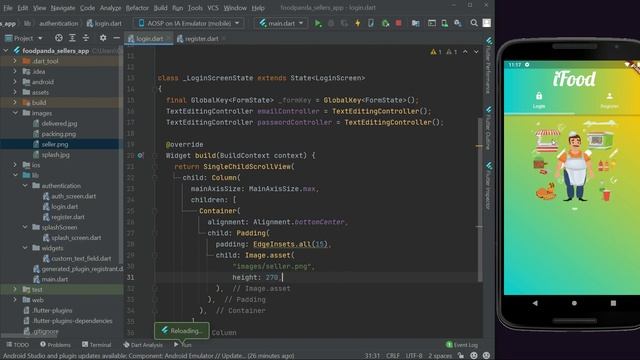Image resolution: width=640 pixels, height=360 pixels.
Task: Click the Flutter Open DevTools icon
Action: point(371,23)
